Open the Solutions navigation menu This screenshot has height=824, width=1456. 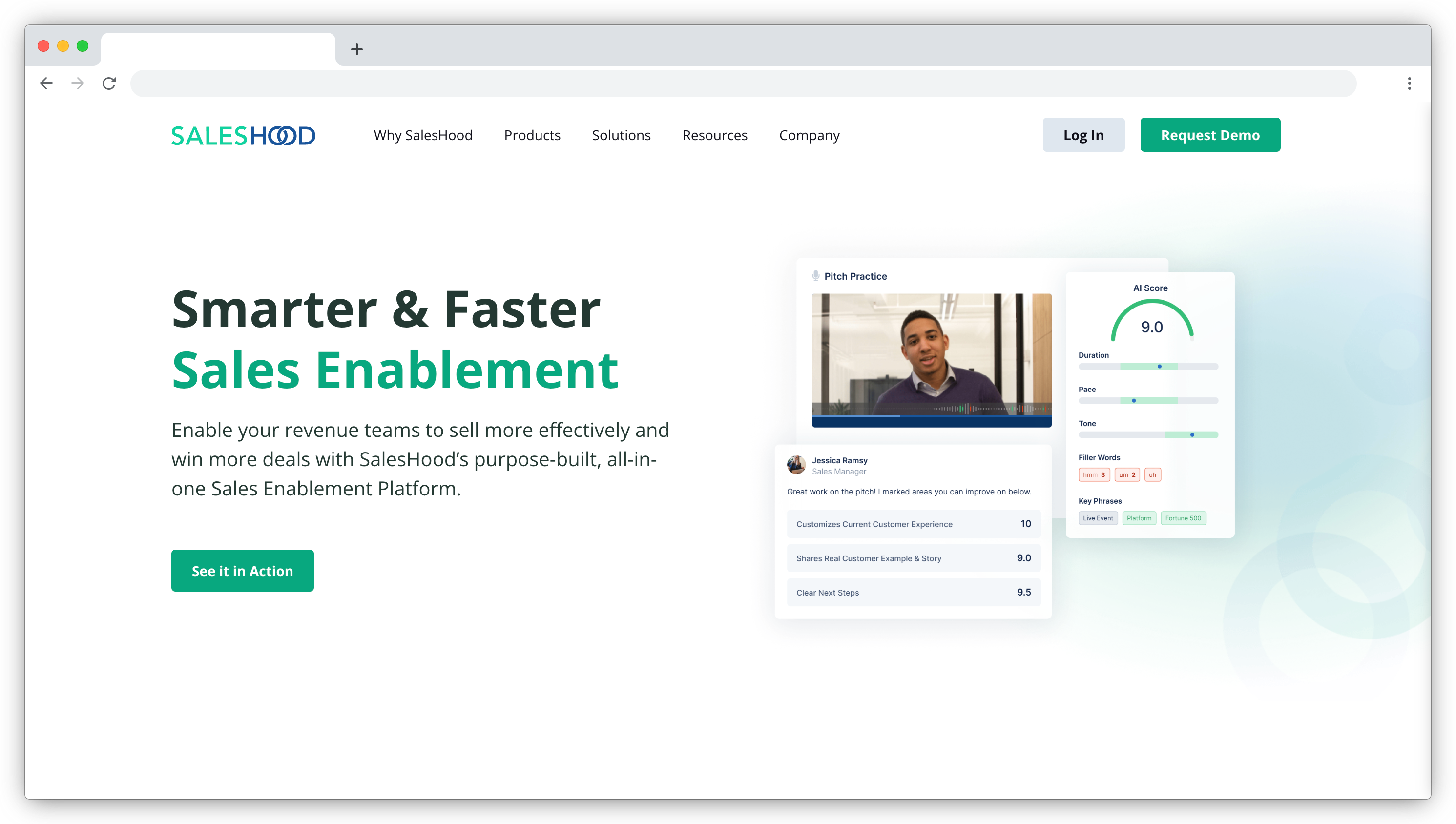pyautogui.click(x=621, y=135)
